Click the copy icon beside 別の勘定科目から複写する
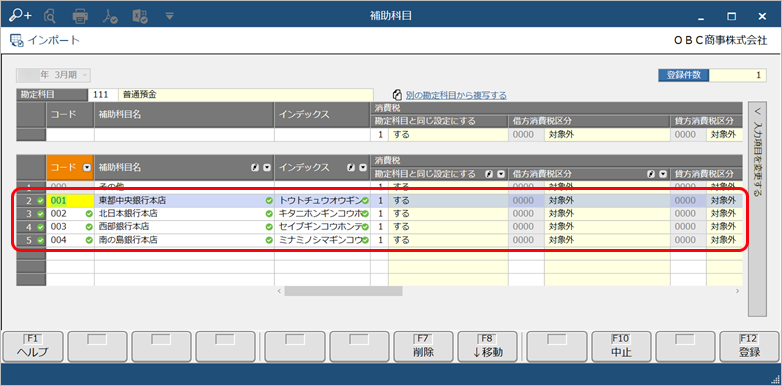Image resolution: width=782 pixels, height=386 pixels. (x=397, y=95)
